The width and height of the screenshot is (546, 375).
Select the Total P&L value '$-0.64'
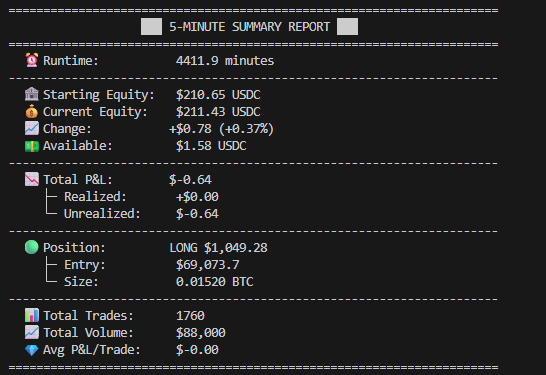click(190, 180)
